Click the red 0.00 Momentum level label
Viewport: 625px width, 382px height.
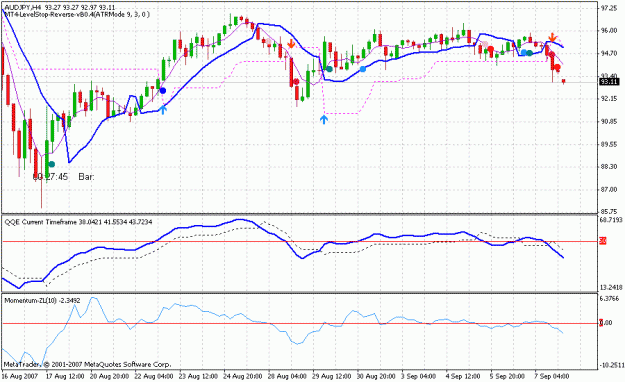click(606, 323)
